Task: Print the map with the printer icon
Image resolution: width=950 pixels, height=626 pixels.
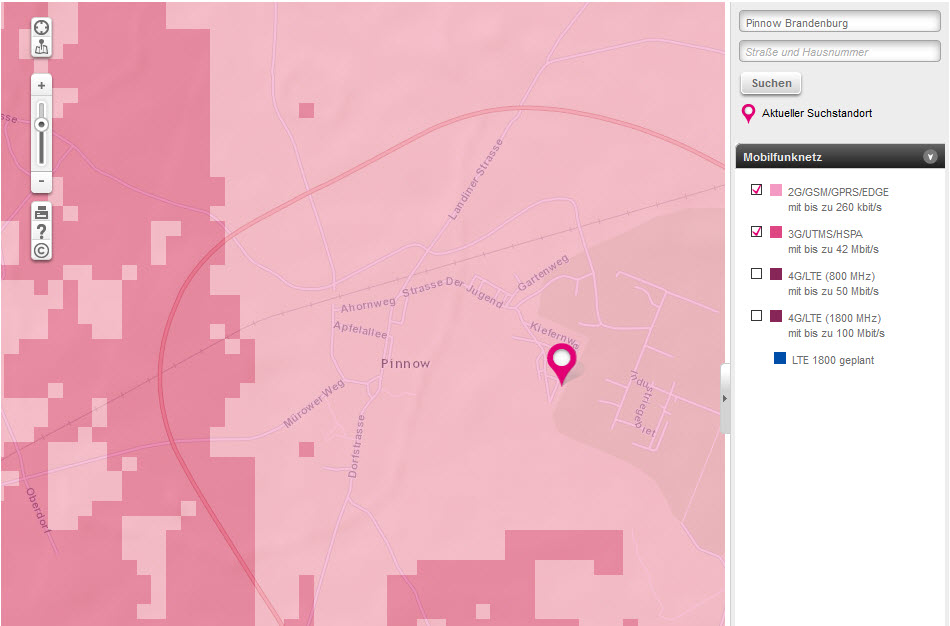Action: click(41, 213)
